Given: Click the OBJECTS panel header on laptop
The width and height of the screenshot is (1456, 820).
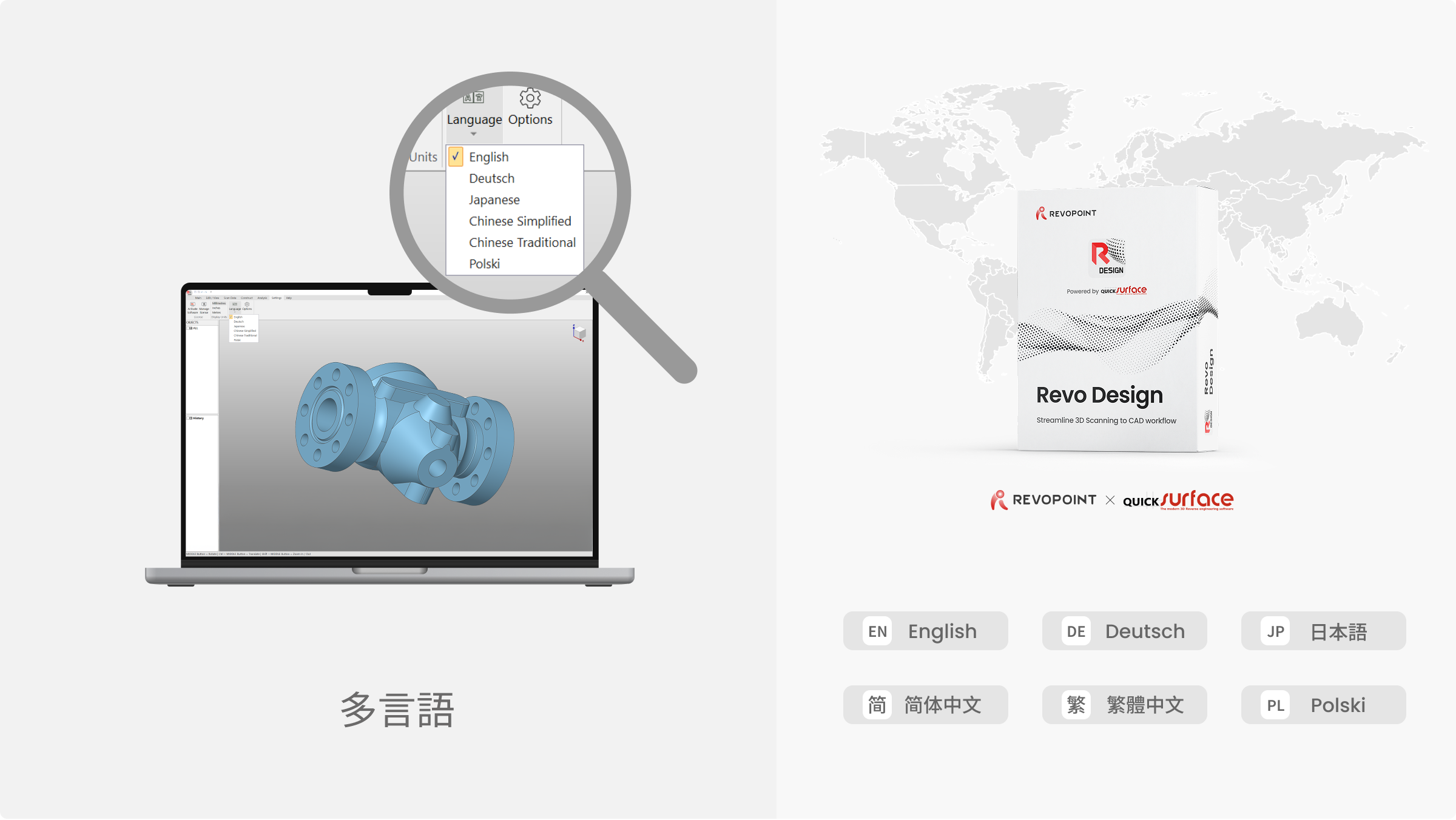Looking at the screenshot, I should click(x=202, y=322).
